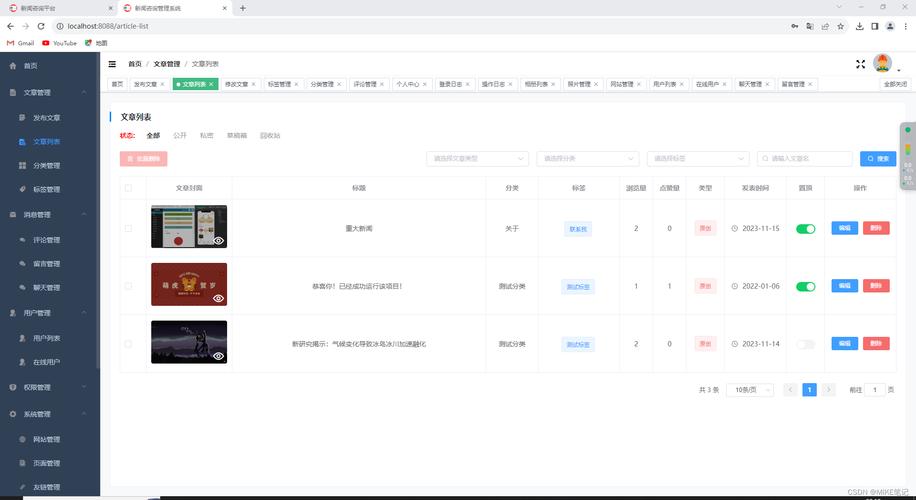Image resolution: width=916 pixels, height=500 pixels.
Task: Open the 10条/页 page size dropdown
Action: pos(749,390)
